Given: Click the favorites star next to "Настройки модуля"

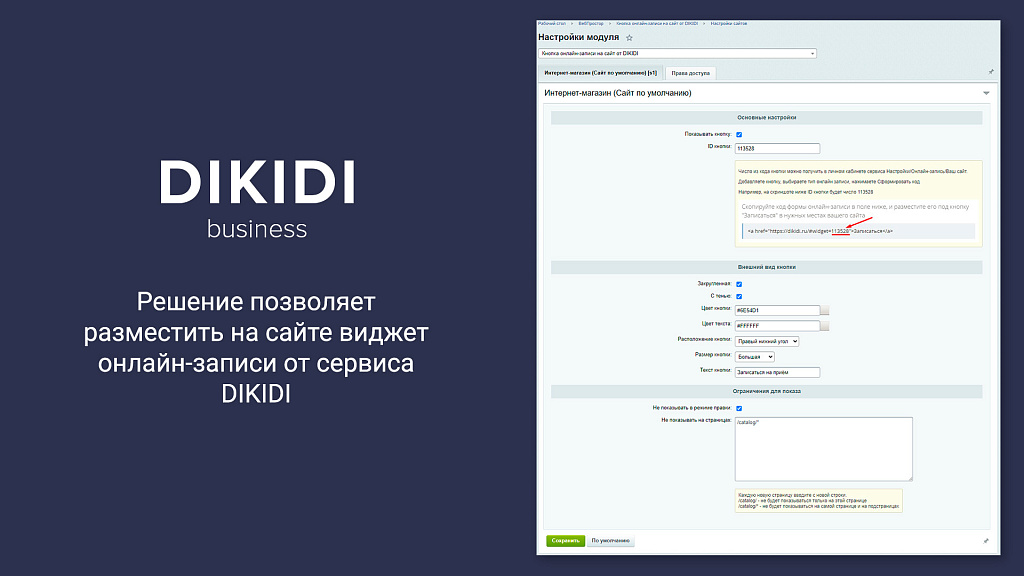Looking at the screenshot, I should 628,37.
